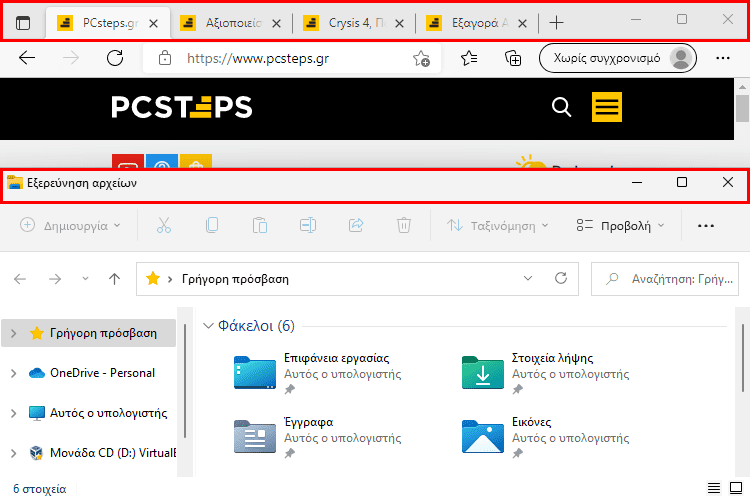Click the browser refresh button
The width and height of the screenshot is (750, 500).
(115, 58)
